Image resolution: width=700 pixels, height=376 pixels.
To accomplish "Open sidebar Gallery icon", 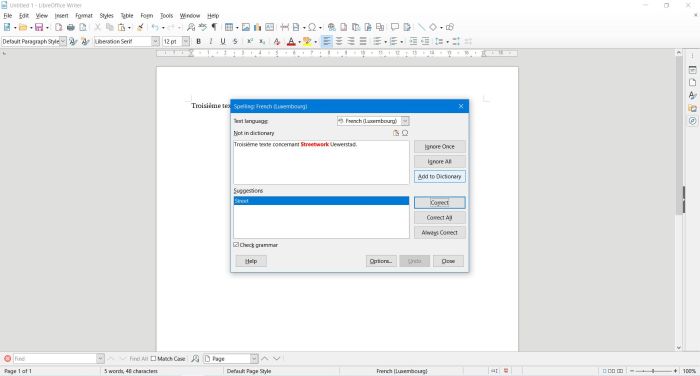I will (692, 108).
